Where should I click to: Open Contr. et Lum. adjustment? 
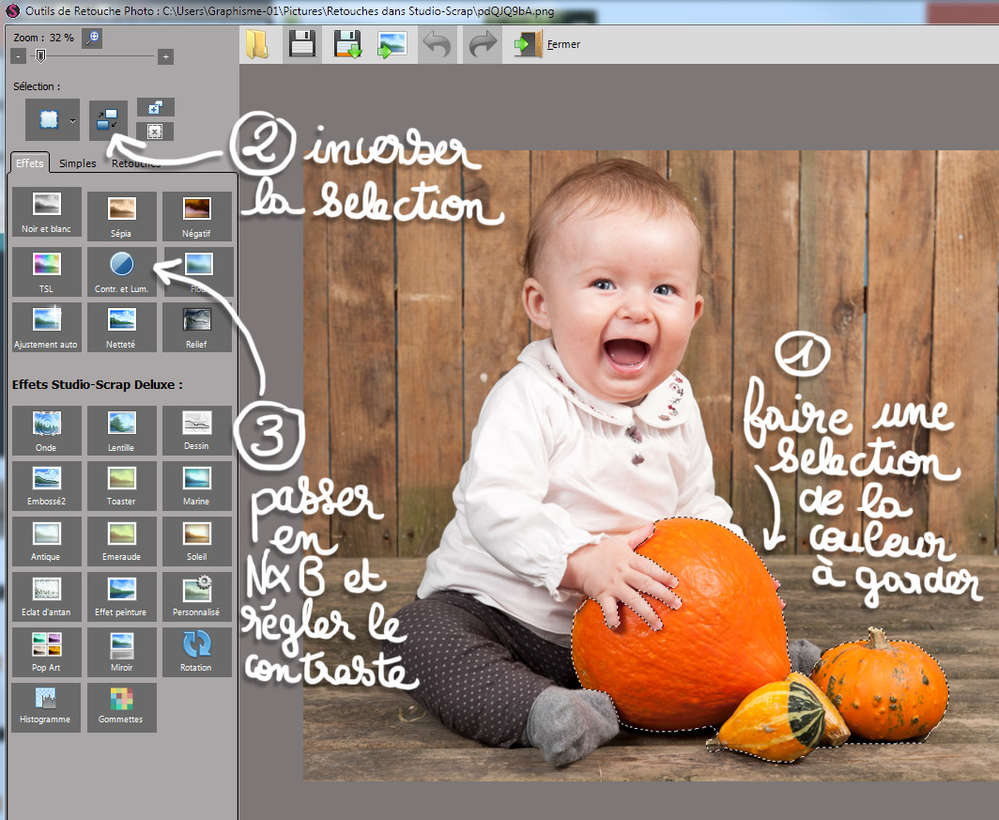coord(121,270)
